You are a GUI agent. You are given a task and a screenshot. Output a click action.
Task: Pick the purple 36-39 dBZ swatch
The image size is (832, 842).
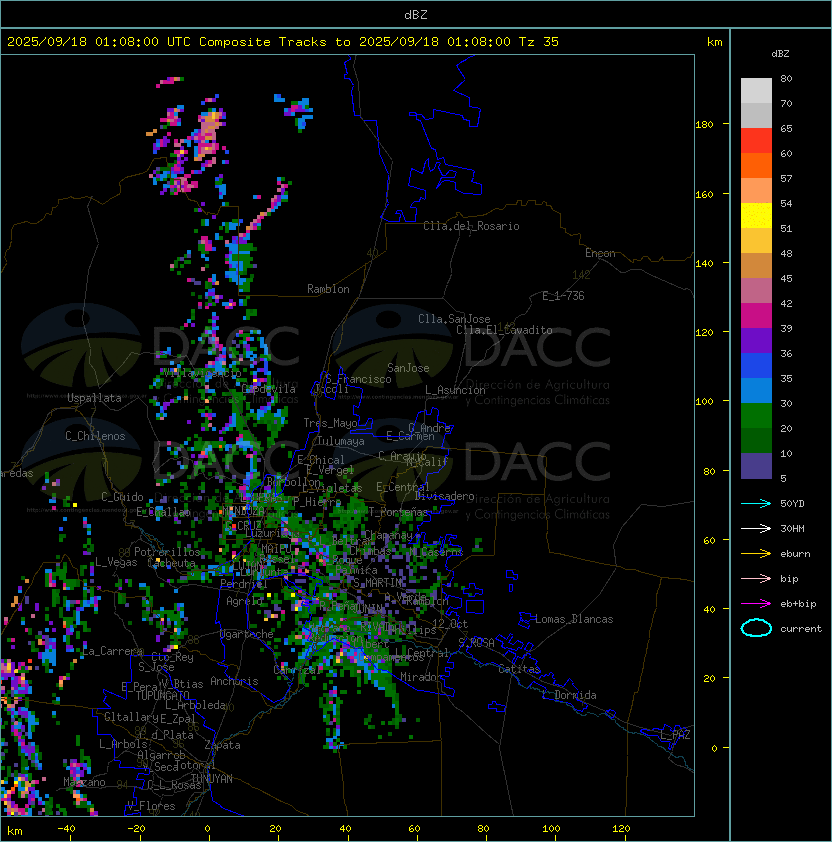756,341
